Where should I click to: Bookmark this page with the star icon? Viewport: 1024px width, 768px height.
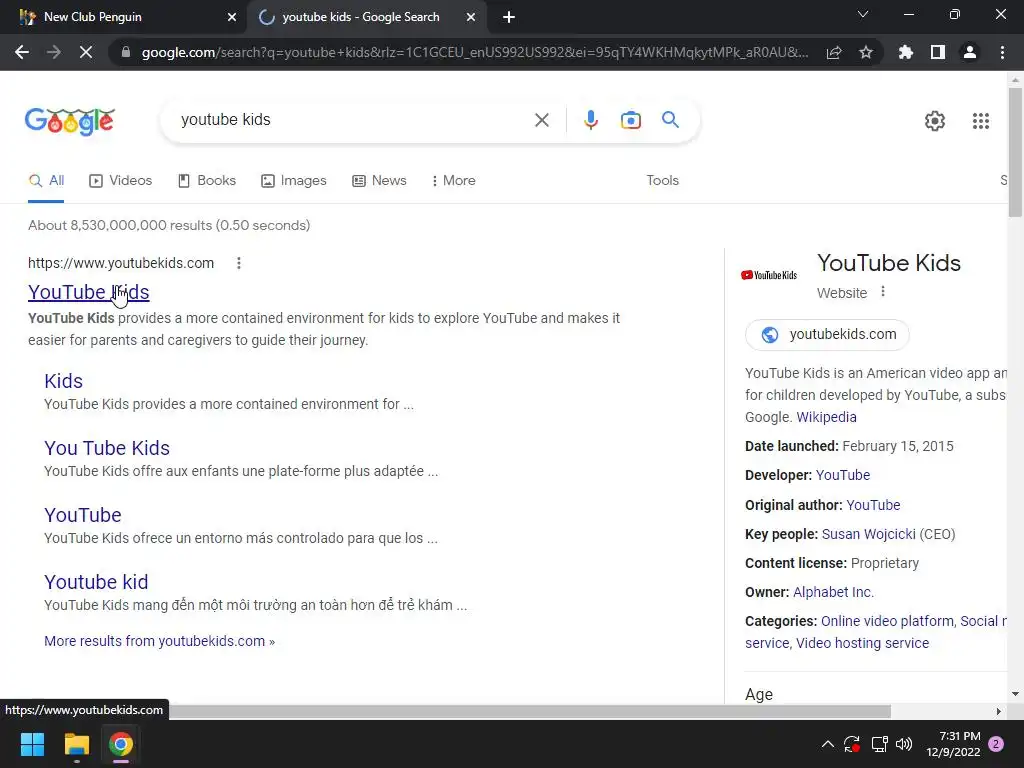(866, 52)
